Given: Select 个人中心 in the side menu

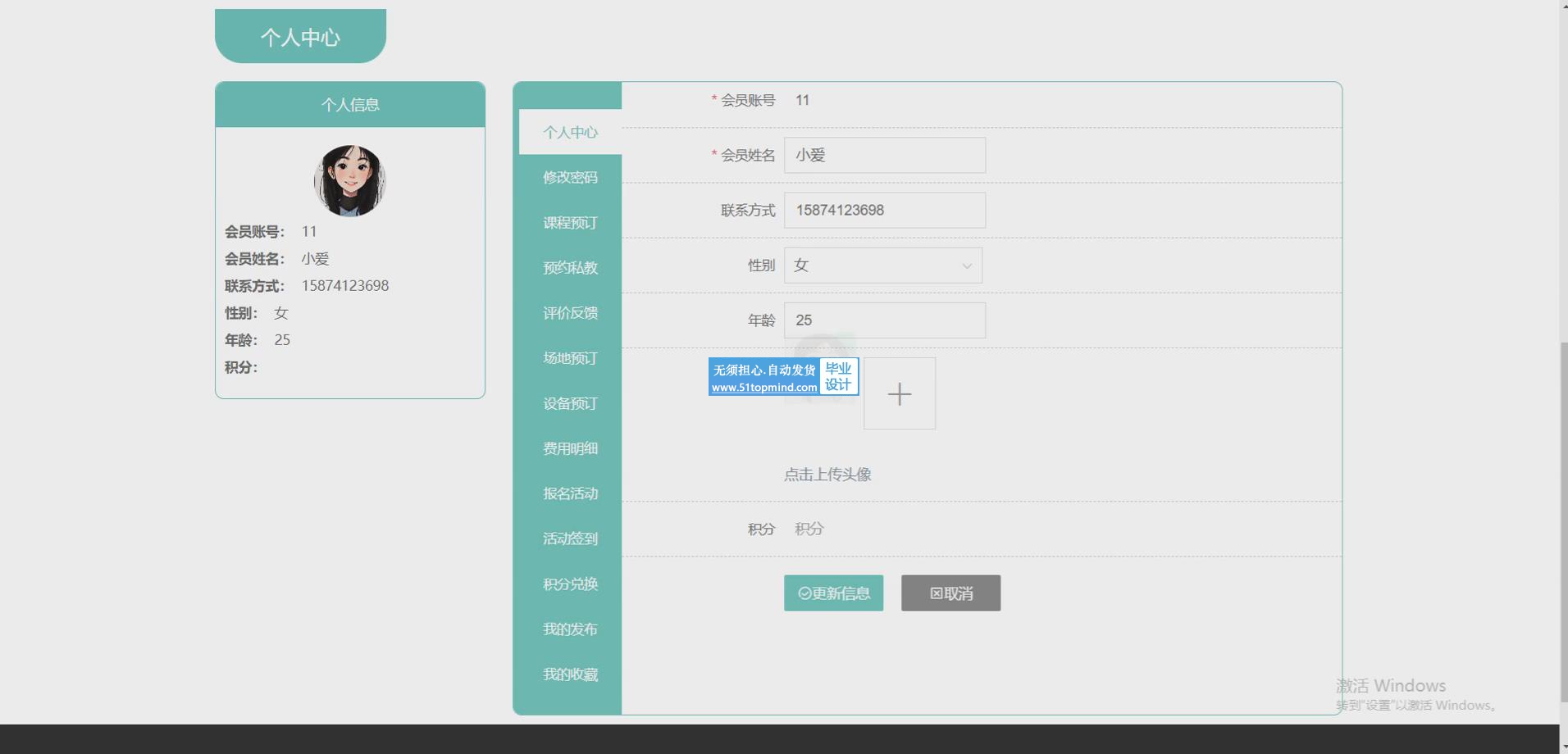Looking at the screenshot, I should coord(570,132).
